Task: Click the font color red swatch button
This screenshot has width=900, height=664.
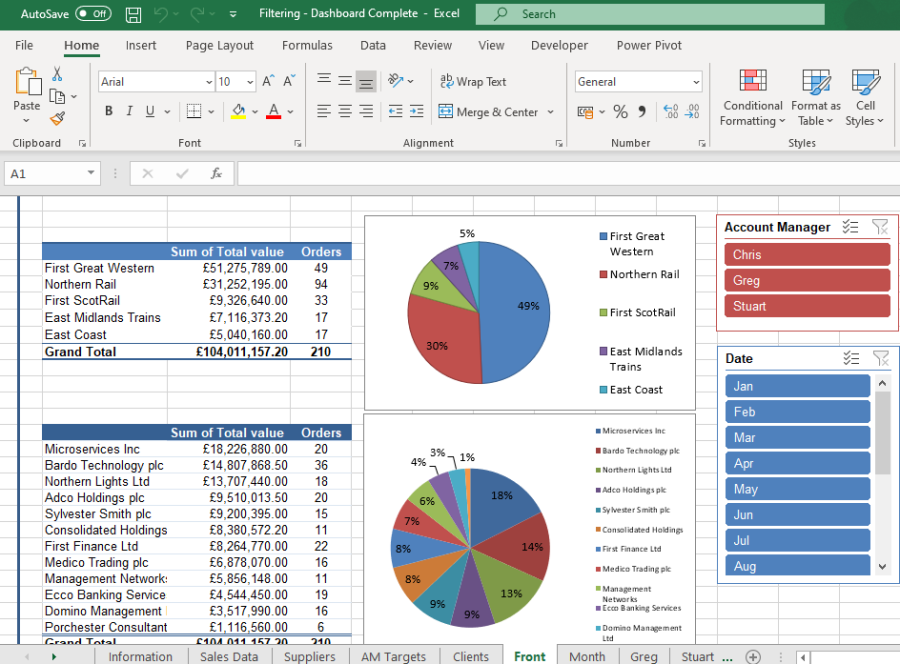Action: (x=273, y=111)
